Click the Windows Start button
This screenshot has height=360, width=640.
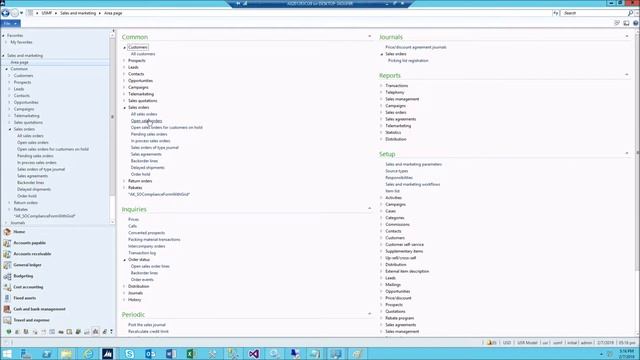[7, 354]
